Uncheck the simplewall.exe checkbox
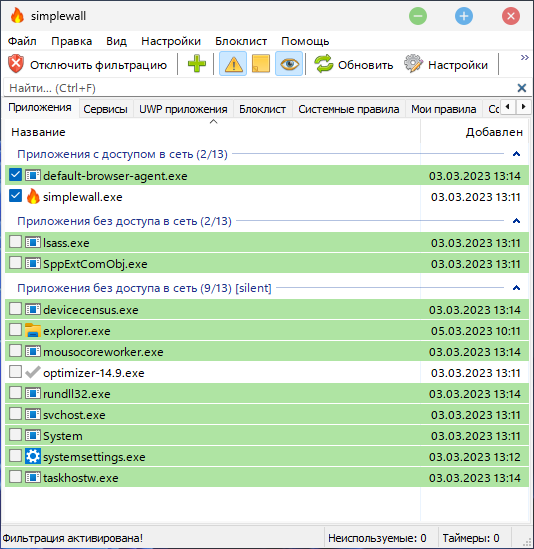The height and width of the screenshot is (549, 534). point(15,196)
